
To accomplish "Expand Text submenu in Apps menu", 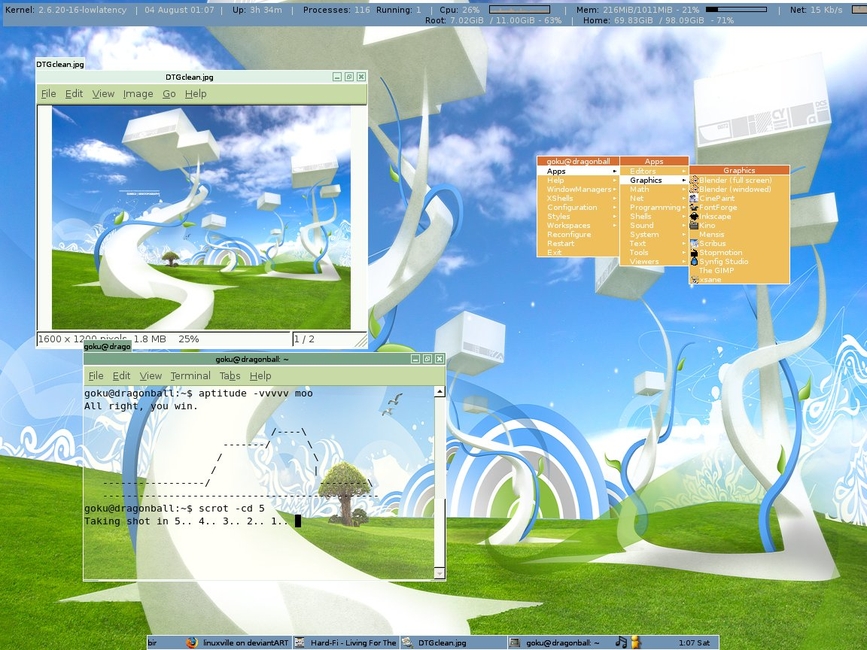I will tap(654, 243).
